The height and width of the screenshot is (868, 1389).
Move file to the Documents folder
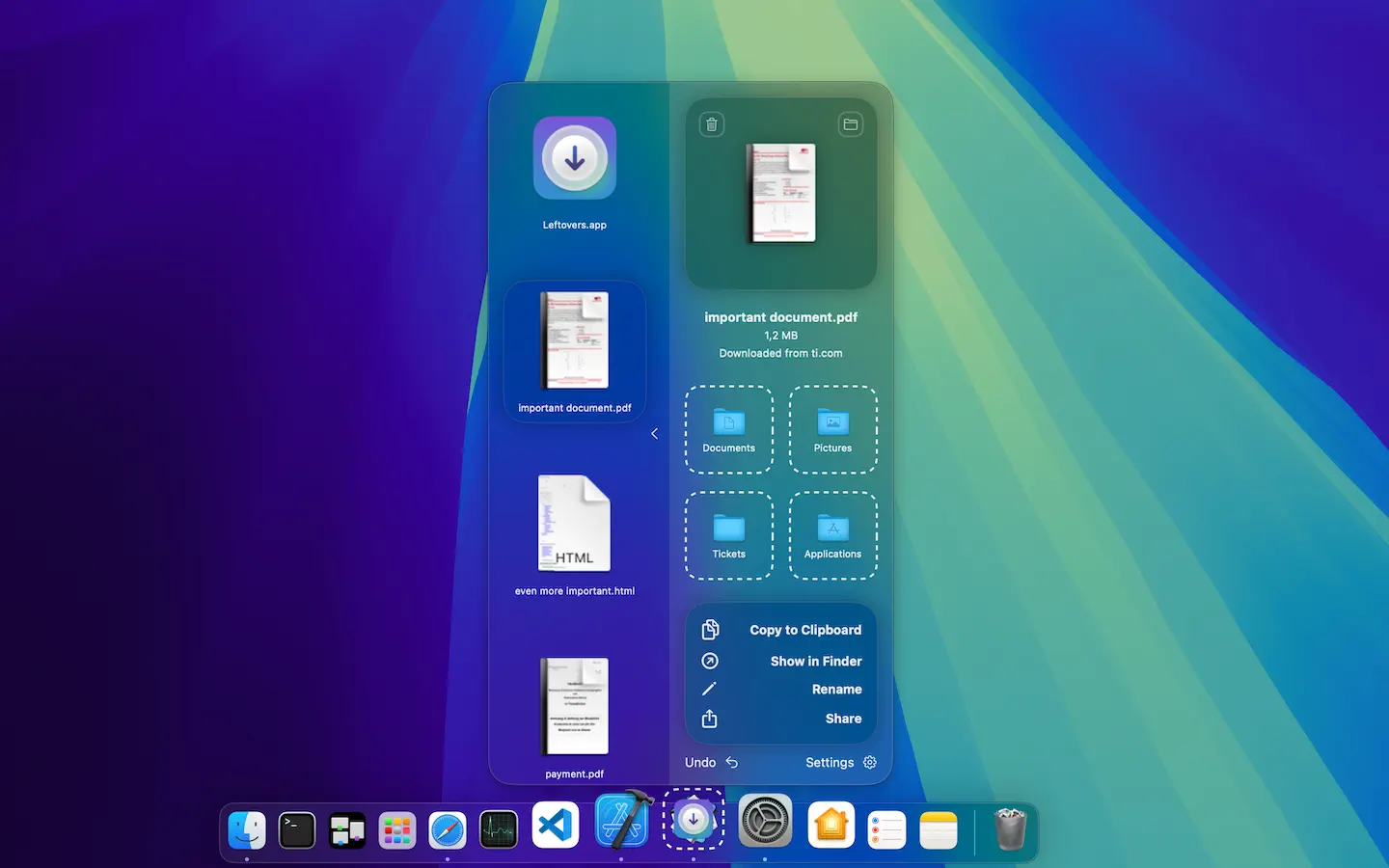point(729,429)
